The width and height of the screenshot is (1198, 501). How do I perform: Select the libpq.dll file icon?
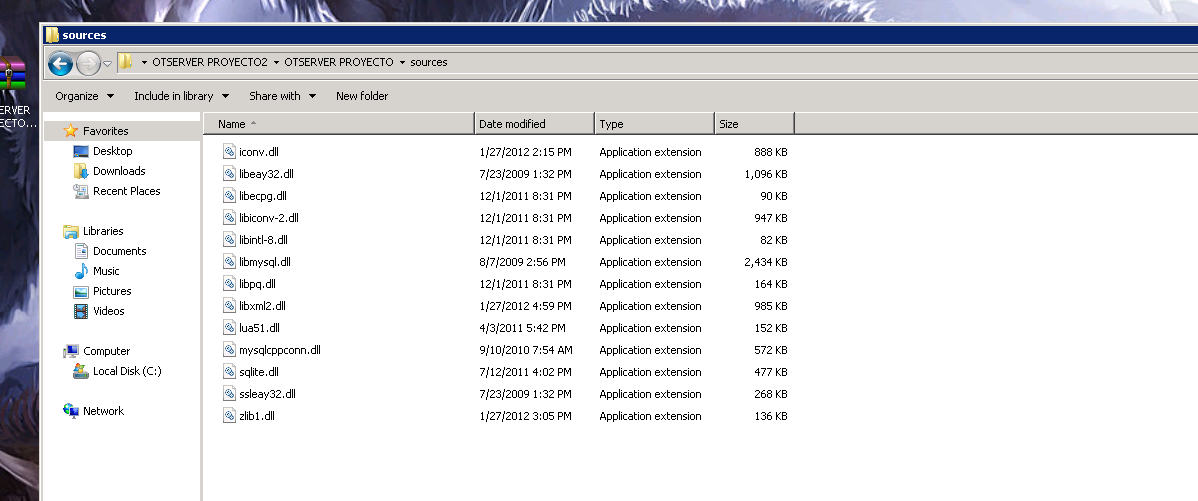(x=229, y=283)
